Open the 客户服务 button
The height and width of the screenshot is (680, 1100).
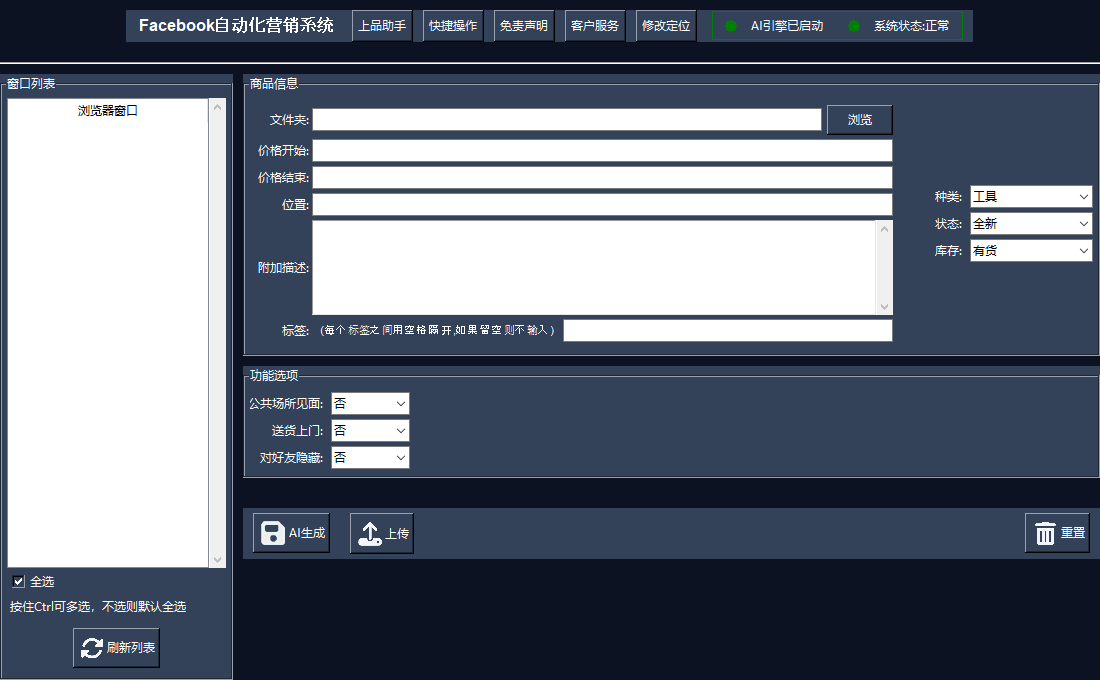tap(595, 26)
